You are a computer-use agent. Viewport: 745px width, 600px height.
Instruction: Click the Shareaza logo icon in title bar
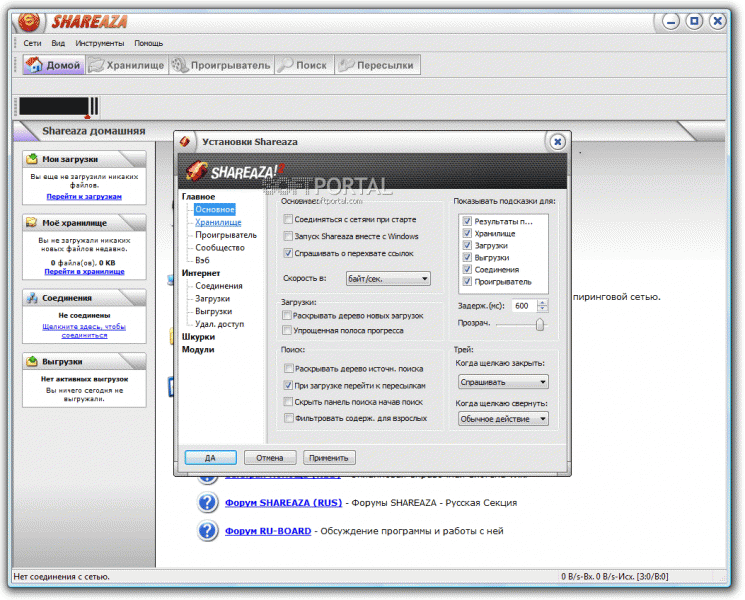(x=29, y=21)
